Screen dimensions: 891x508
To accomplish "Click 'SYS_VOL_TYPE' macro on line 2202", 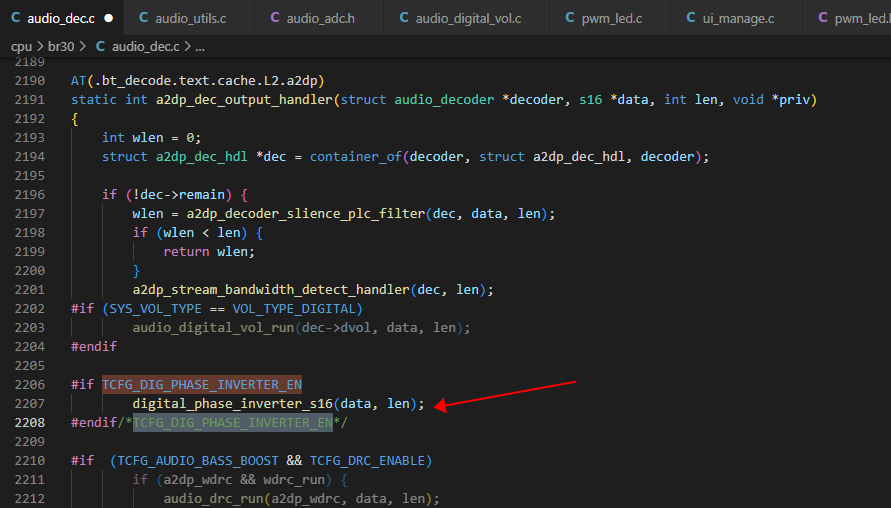I will click(x=155, y=309).
